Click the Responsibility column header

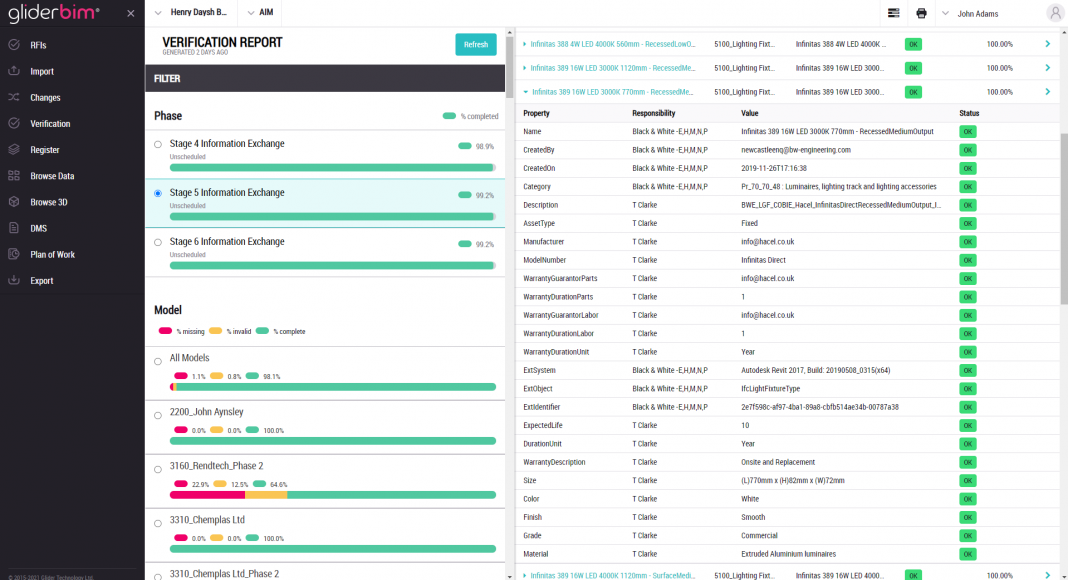pyautogui.click(x=653, y=114)
